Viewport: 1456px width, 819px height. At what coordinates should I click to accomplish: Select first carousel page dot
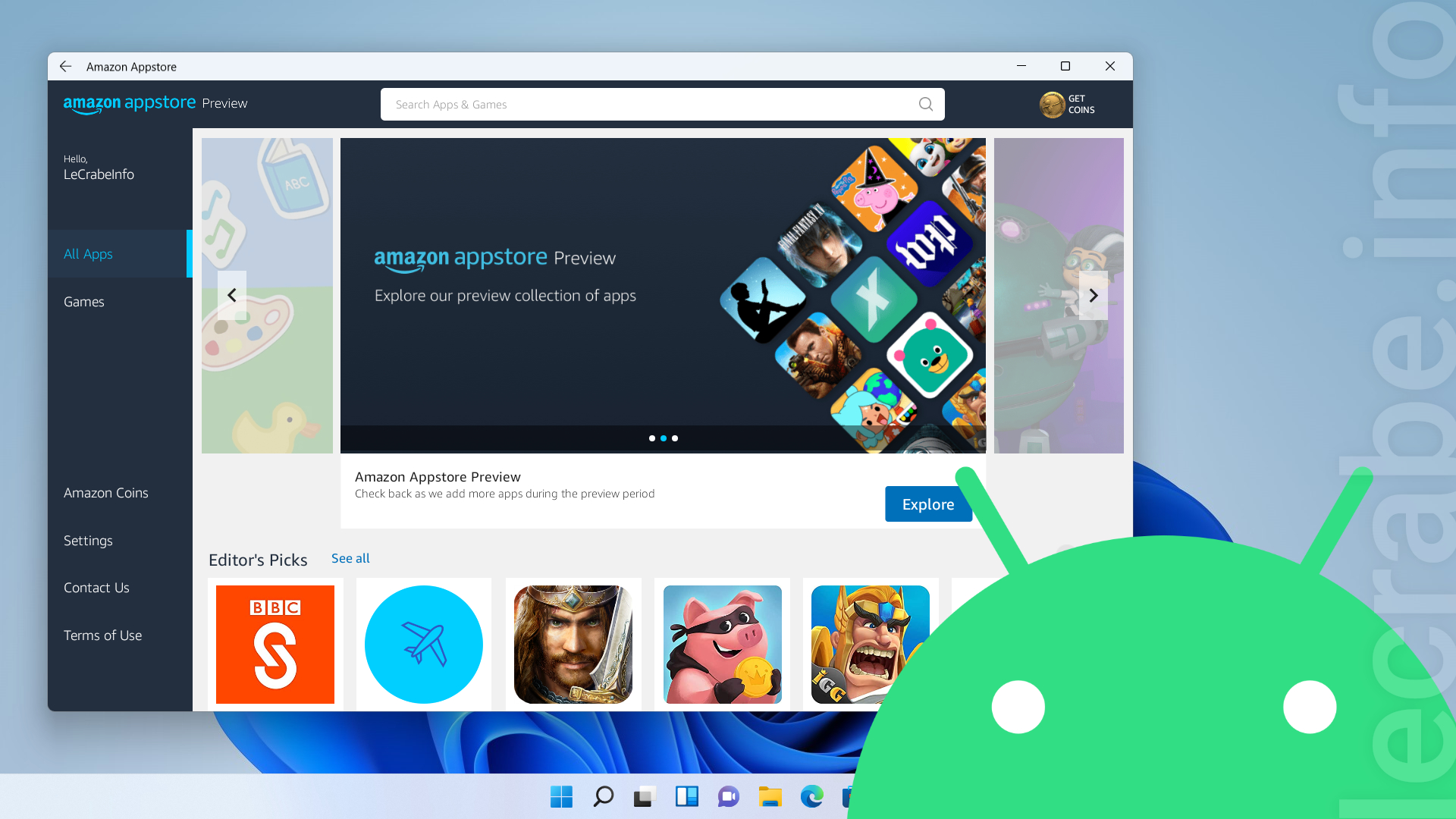652,438
